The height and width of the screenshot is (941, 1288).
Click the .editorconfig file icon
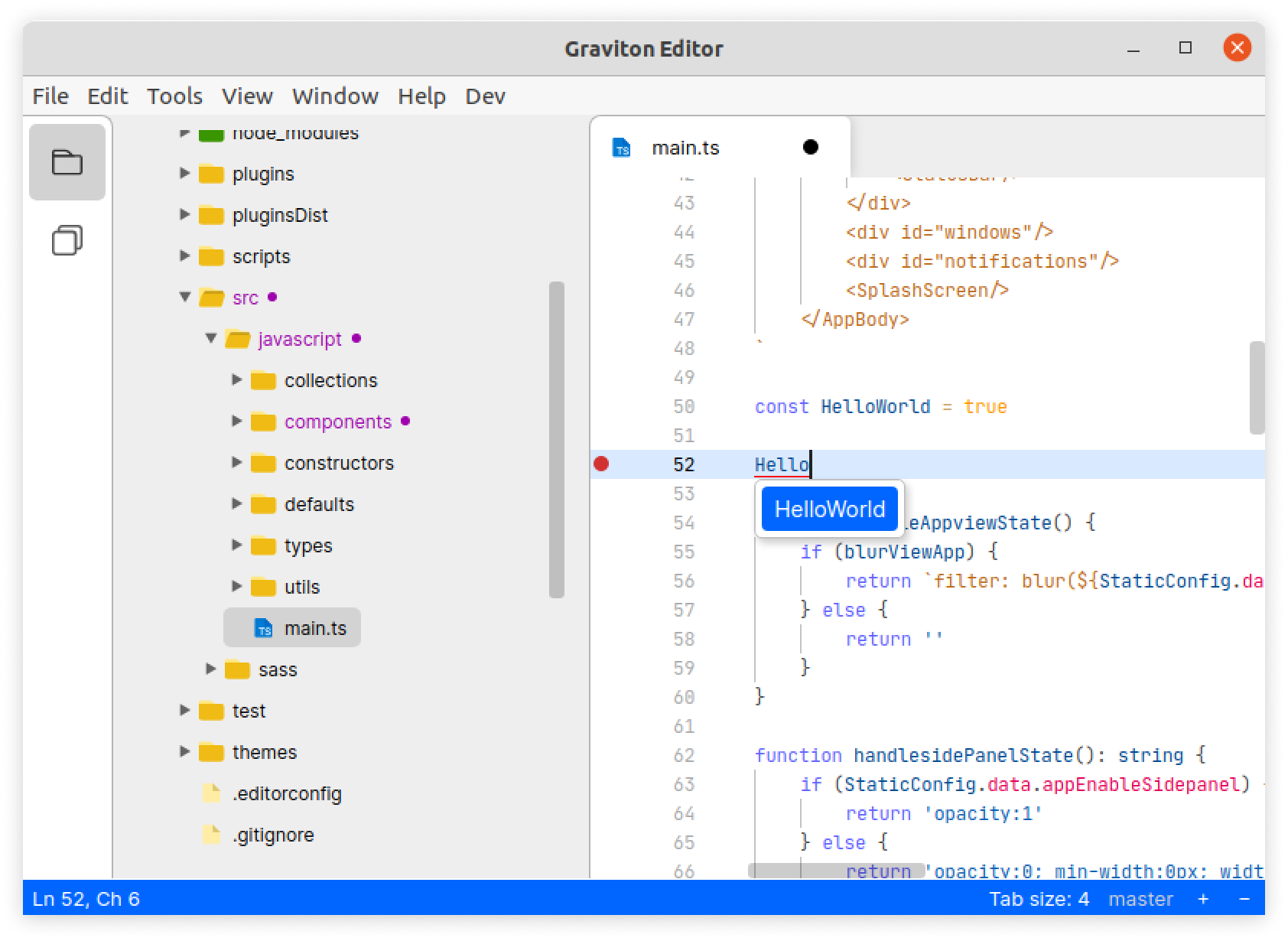[x=211, y=793]
